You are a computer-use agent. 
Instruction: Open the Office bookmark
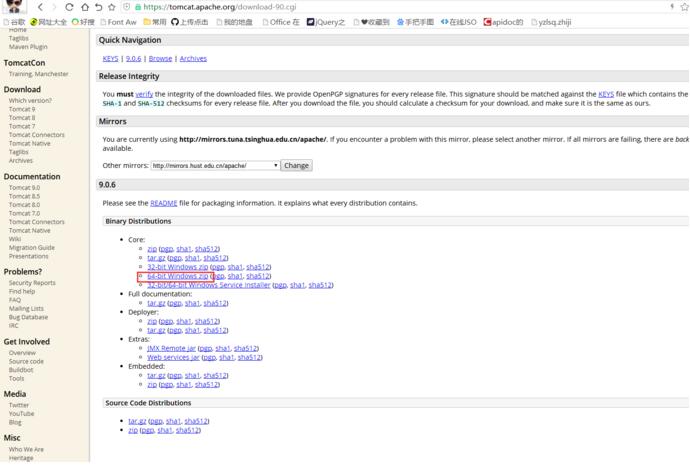coord(281,22)
